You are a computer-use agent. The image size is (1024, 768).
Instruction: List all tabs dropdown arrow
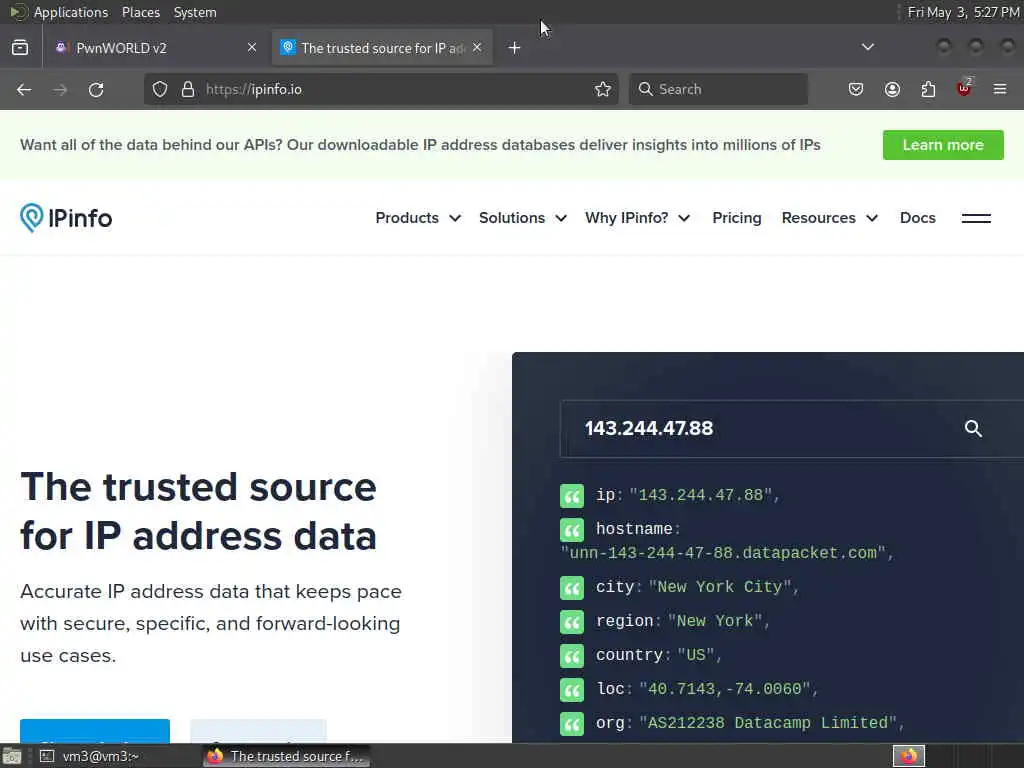tap(868, 47)
